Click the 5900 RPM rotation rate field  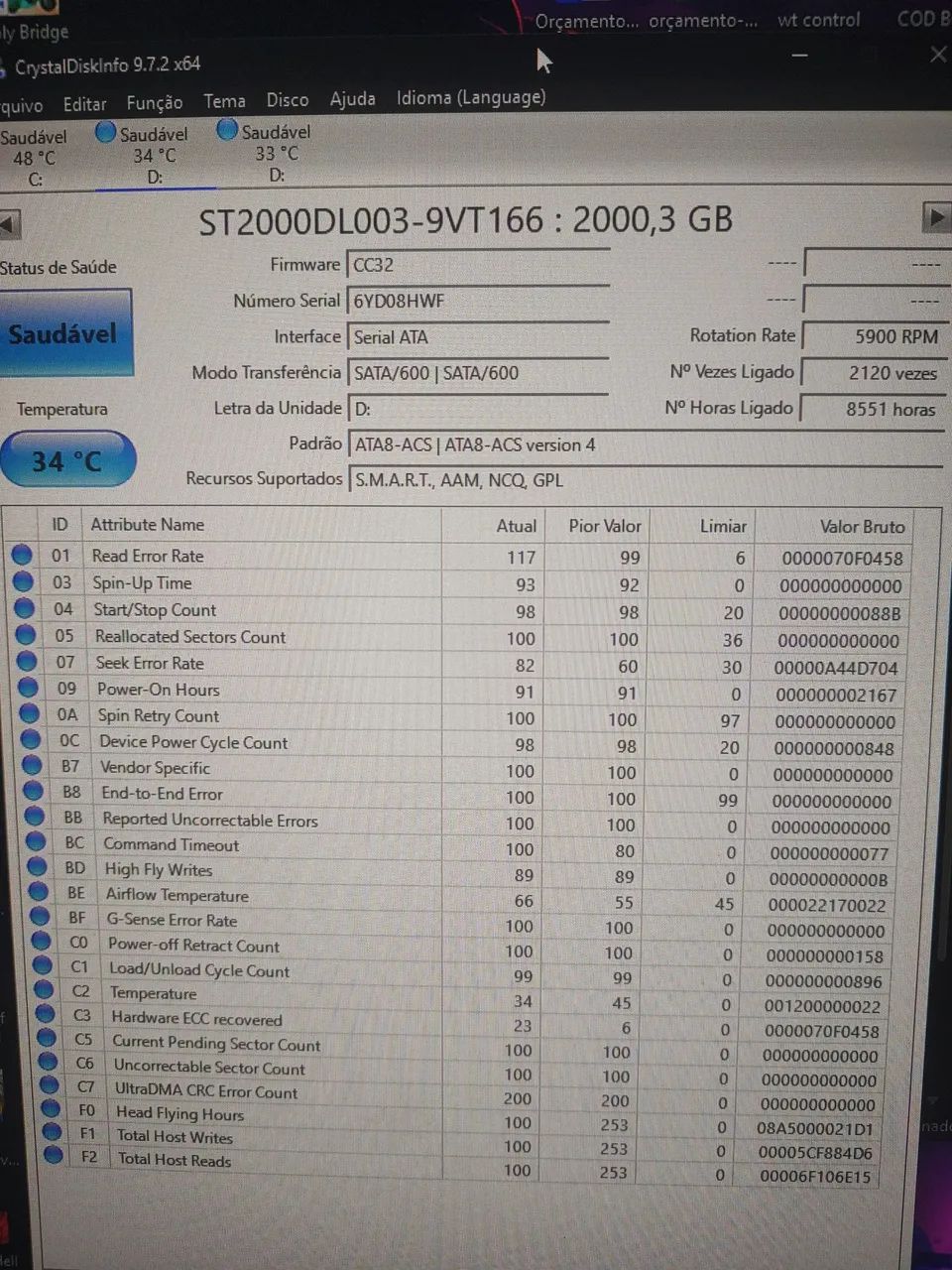coord(874,336)
